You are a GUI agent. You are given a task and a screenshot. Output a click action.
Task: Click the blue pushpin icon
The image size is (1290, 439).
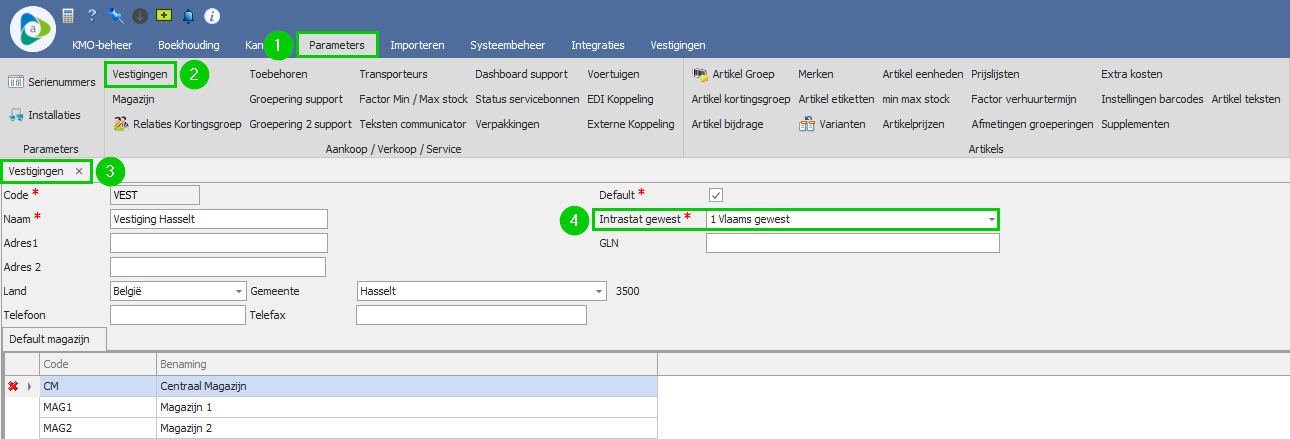(116, 16)
